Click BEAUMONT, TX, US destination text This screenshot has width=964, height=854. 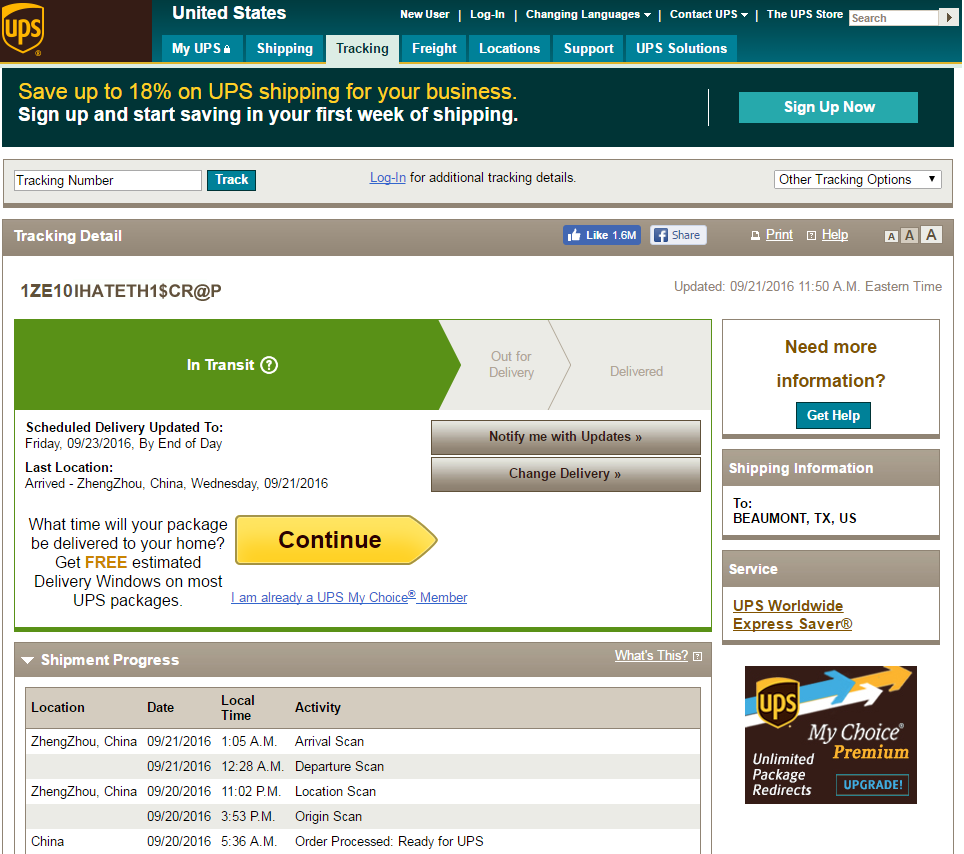tap(794, 518)
